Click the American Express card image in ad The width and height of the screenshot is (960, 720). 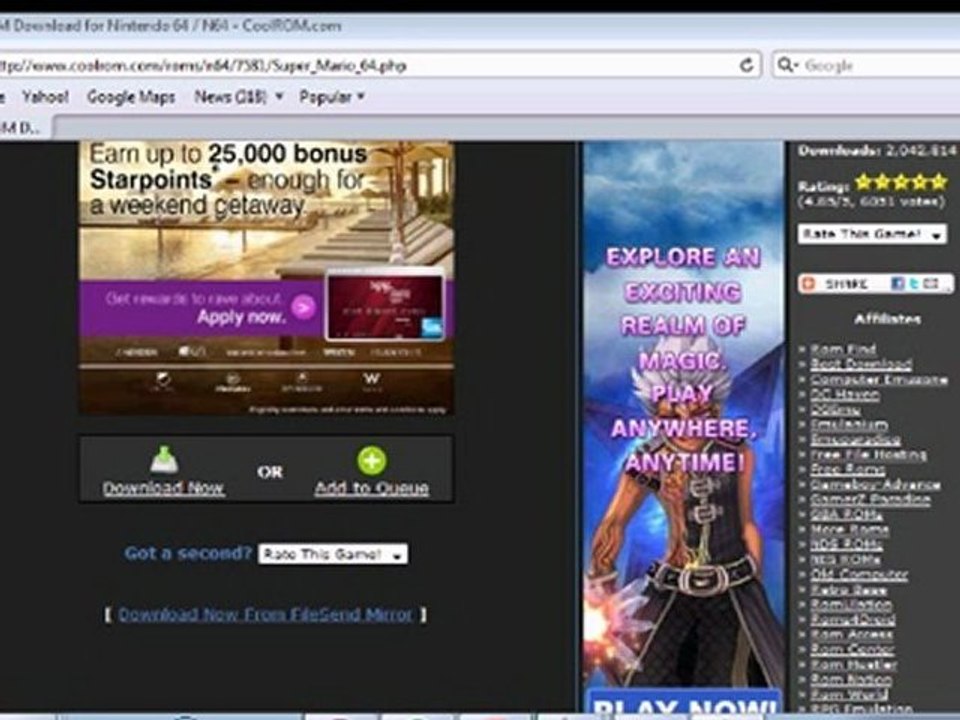[385, 307]
